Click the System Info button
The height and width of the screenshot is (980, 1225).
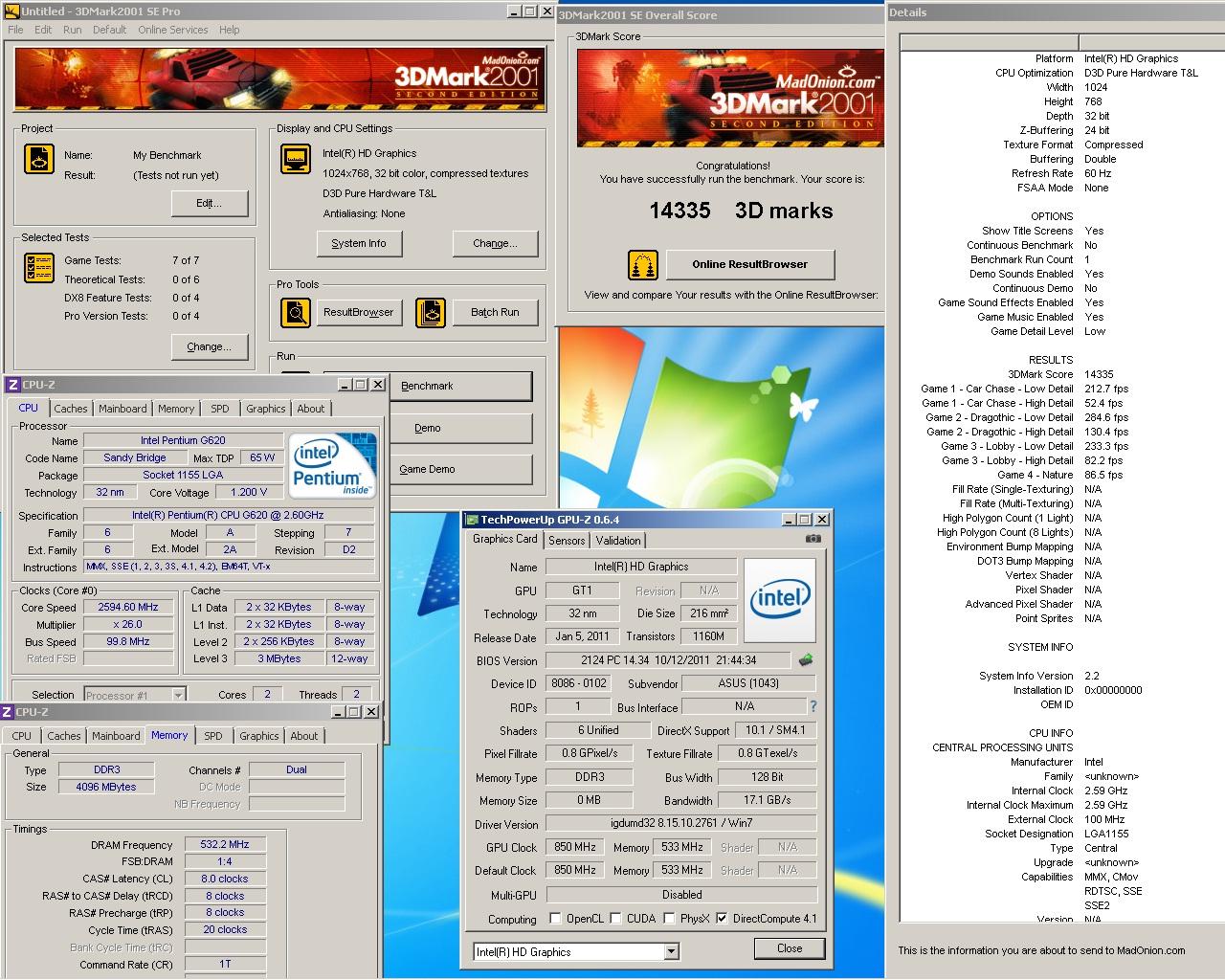tap(358, 243)
